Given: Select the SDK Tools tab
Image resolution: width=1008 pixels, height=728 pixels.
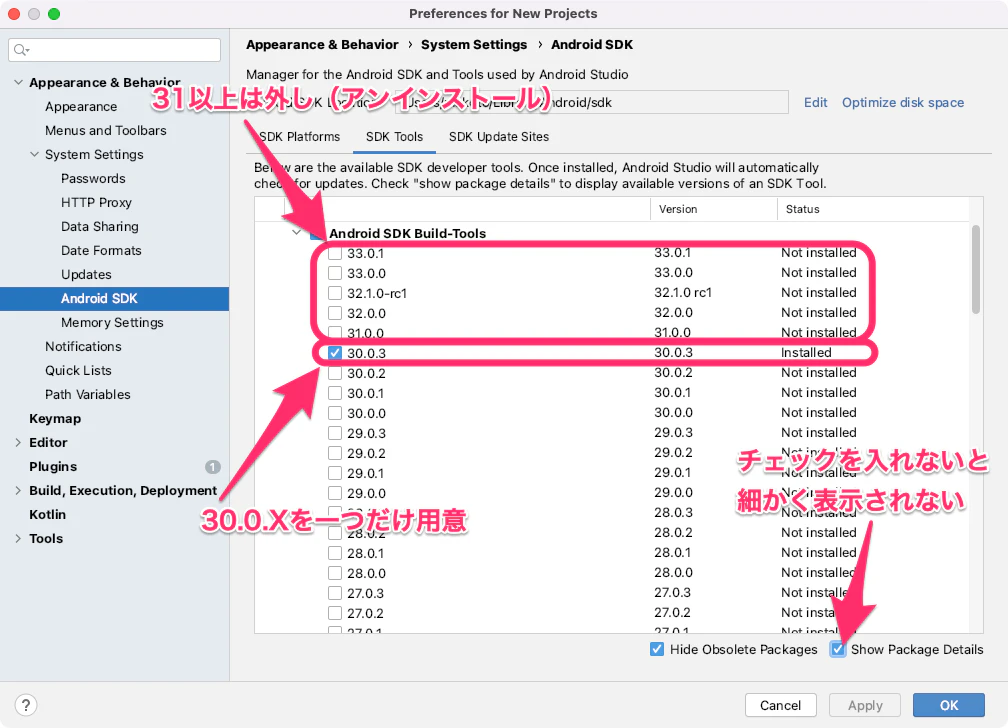Looking at the screenshot, I should 394,136.
